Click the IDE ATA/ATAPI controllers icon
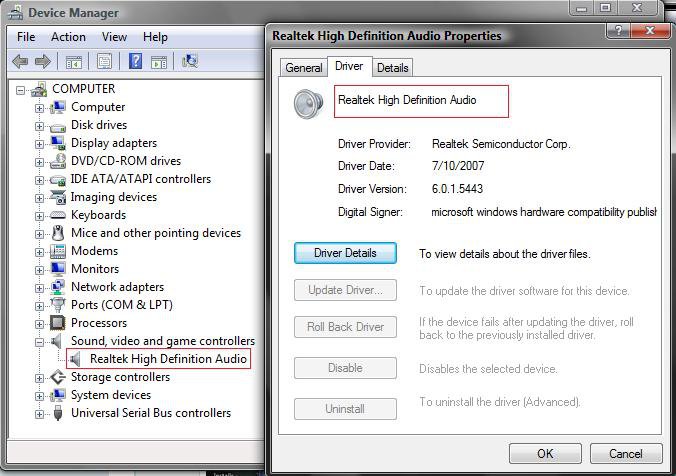Image resolution: width=676 pixels, height=476 pixels. coord(58,179)
